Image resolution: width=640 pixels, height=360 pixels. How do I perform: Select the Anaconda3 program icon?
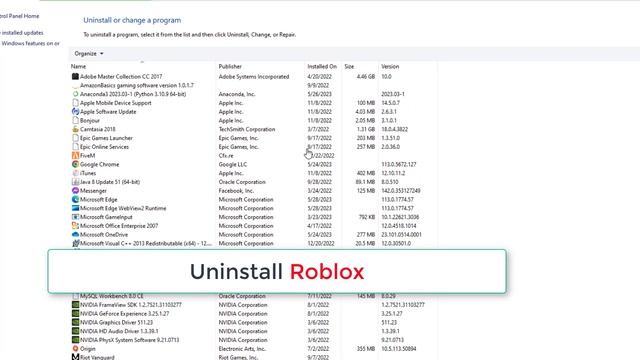75,94
